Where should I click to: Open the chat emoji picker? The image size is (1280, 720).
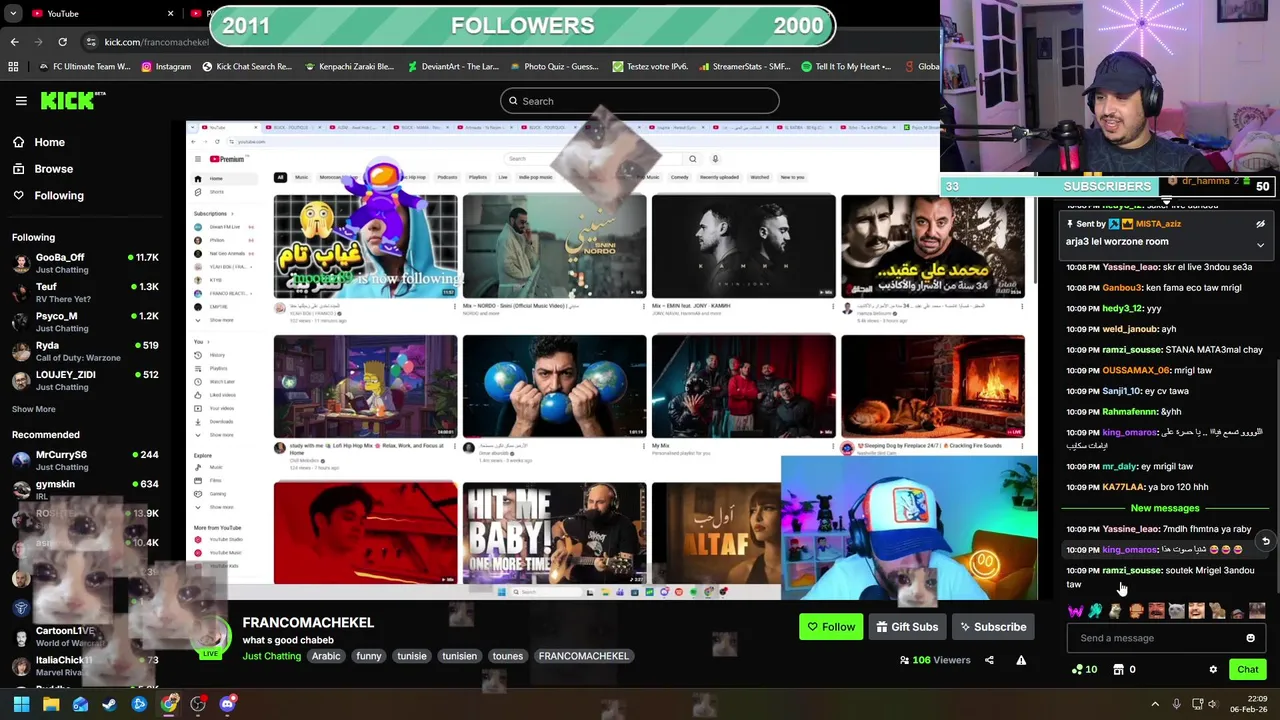pyautogui.click(x=1250, y=638)
